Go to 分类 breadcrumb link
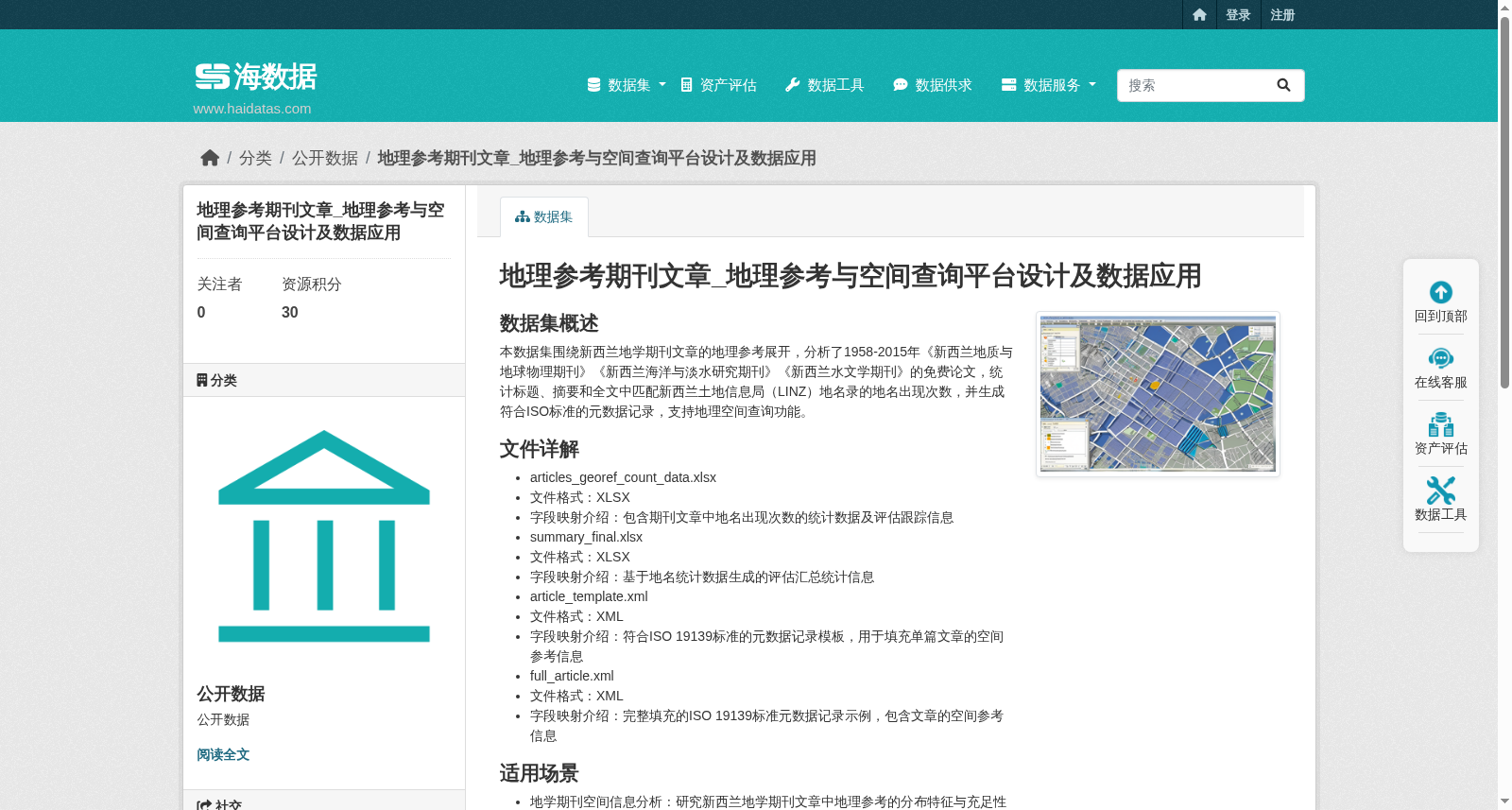Screen dimensions: 1512x810 (x=255, y=158)
